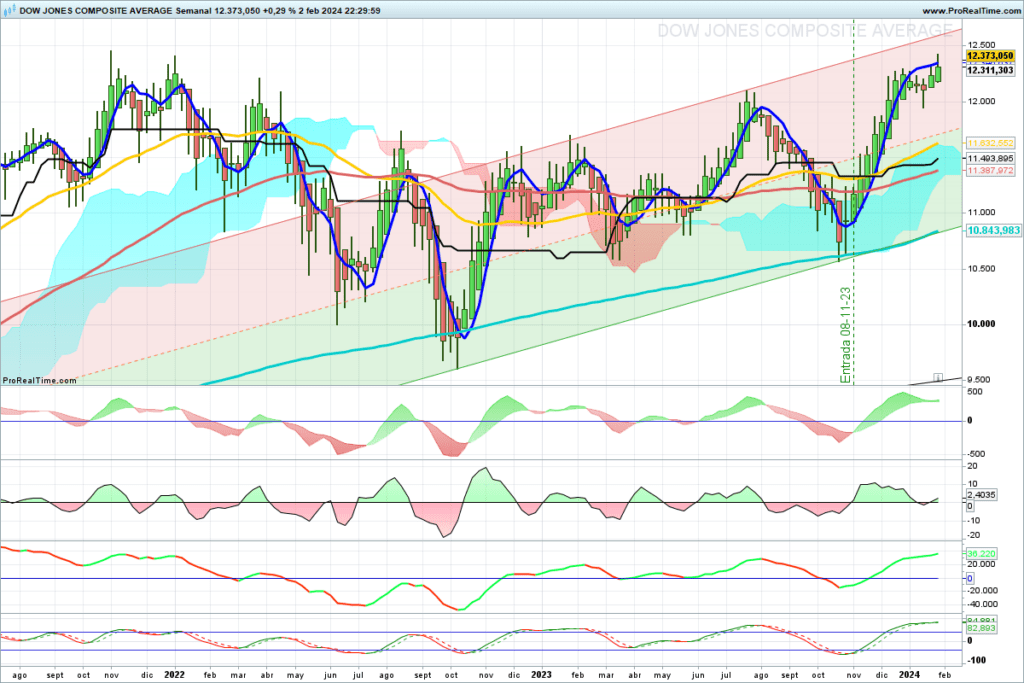Image resolution: width=1024 pixels, height=683 pixels.
Task: Click the 12.311,303 price label
Action: coord(990,70)
